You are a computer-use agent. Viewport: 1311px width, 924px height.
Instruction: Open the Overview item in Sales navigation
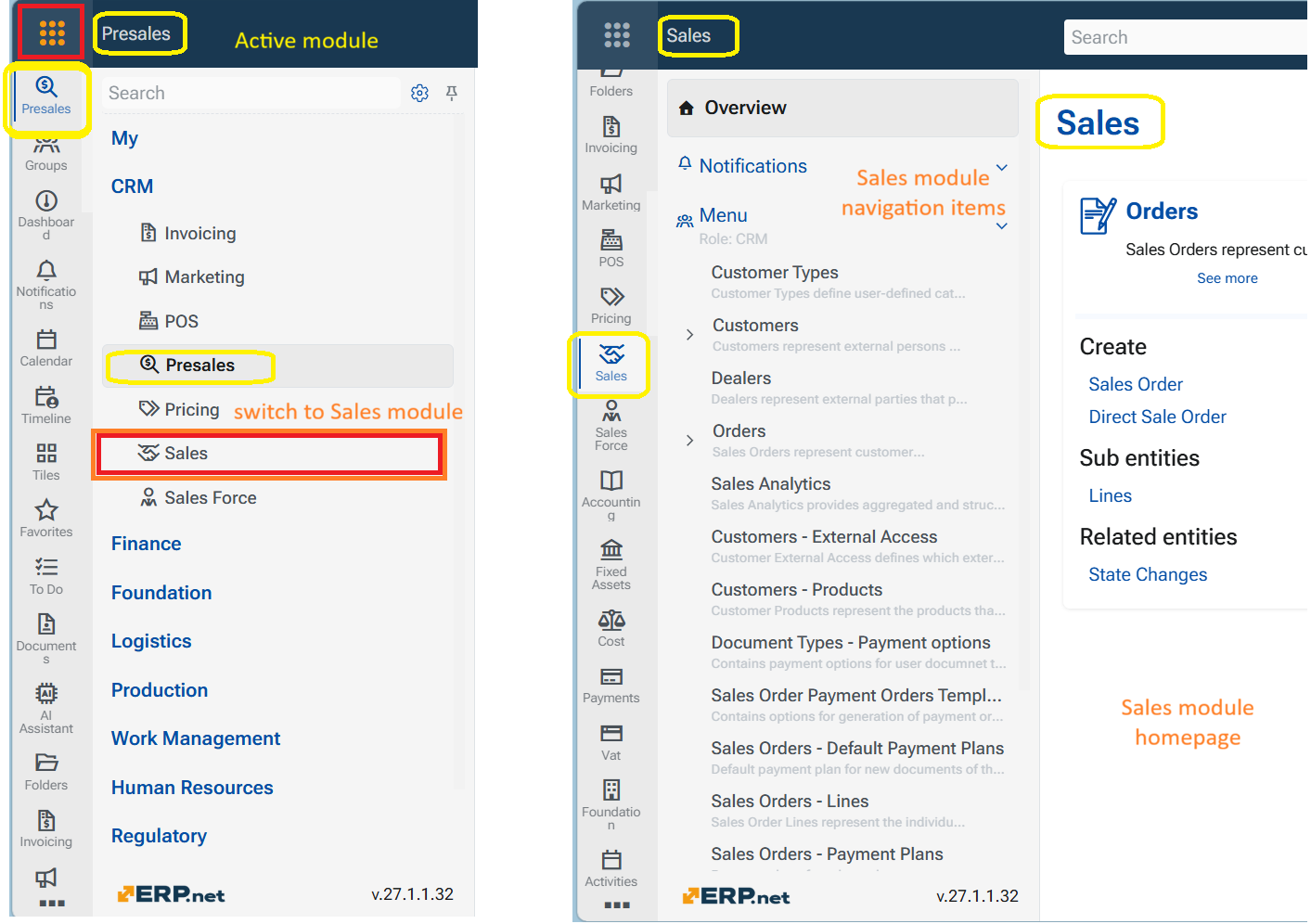pyautogui.click(x=842, y=108)
